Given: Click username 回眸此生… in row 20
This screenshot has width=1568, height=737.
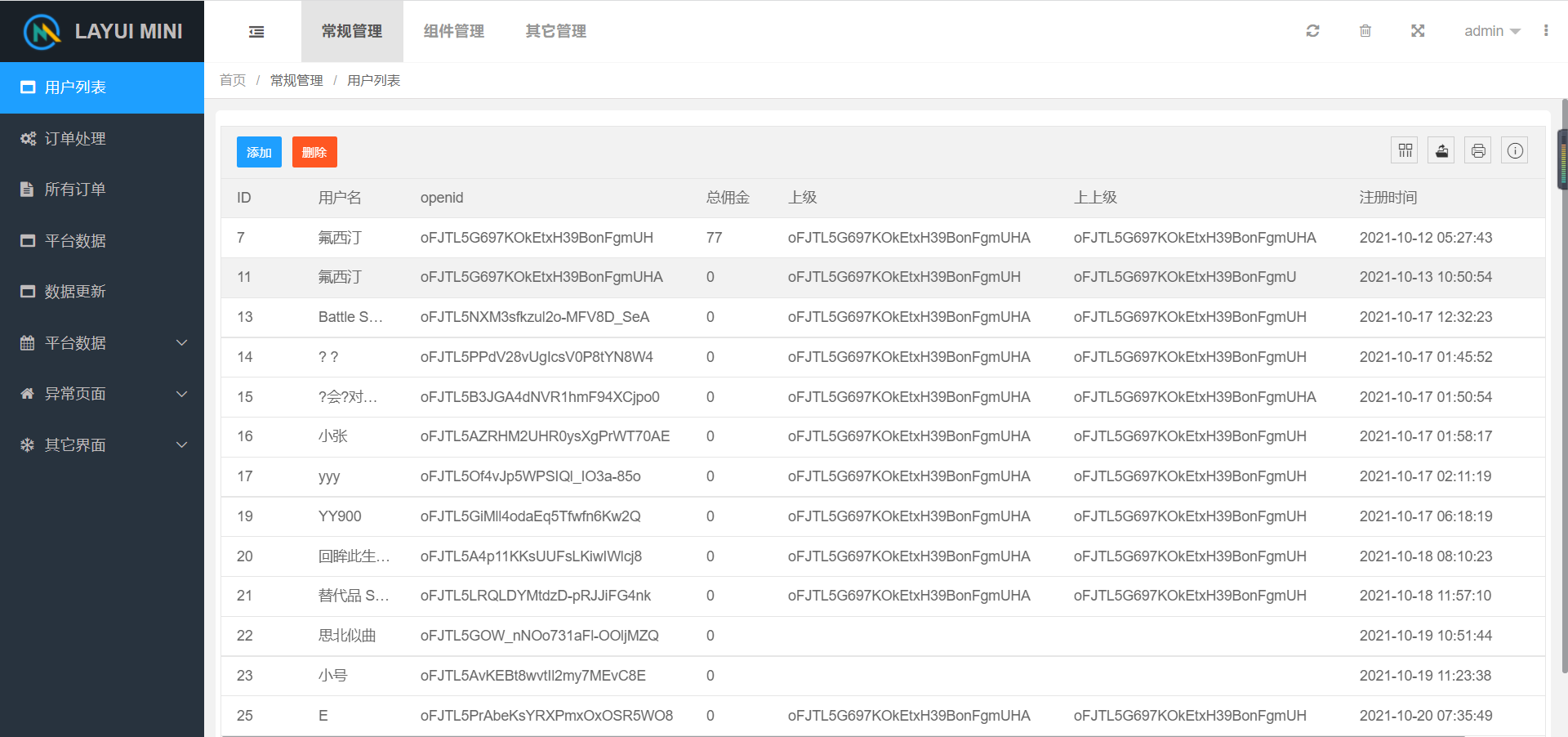Looking at the screenshot, I should (354, 556).
